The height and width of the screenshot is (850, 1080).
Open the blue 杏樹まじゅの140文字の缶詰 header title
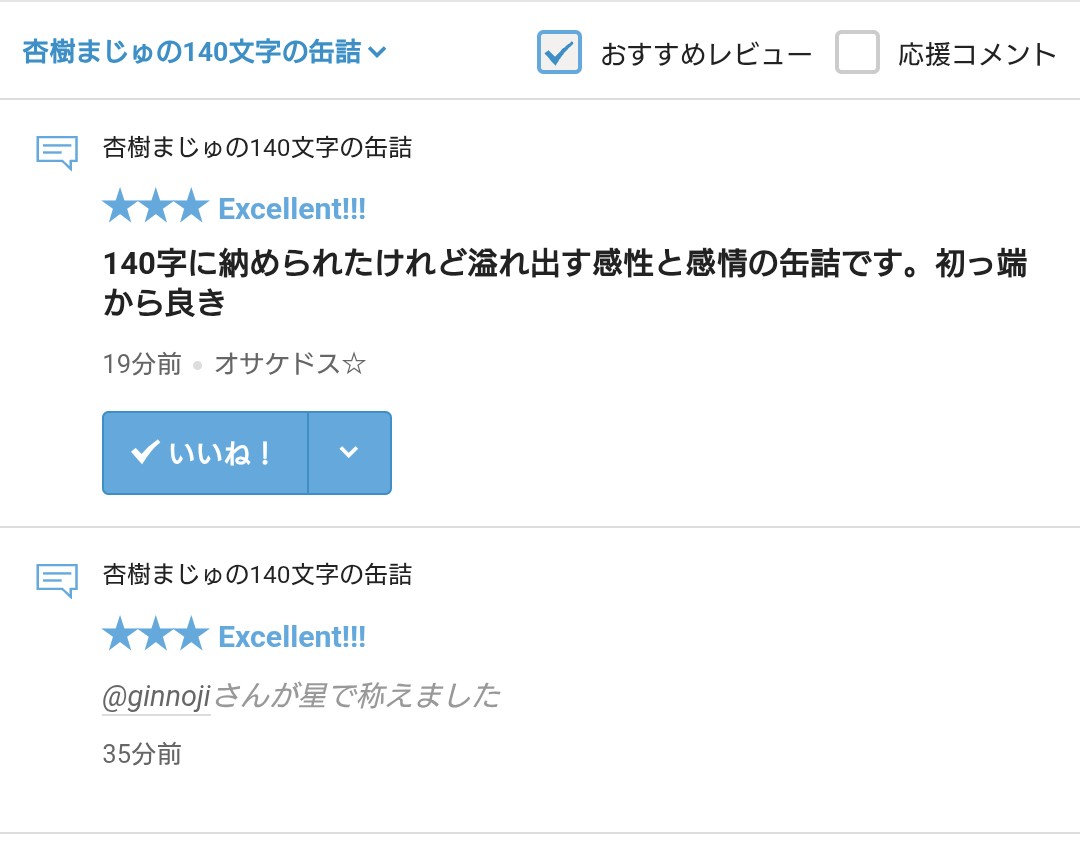192,53
